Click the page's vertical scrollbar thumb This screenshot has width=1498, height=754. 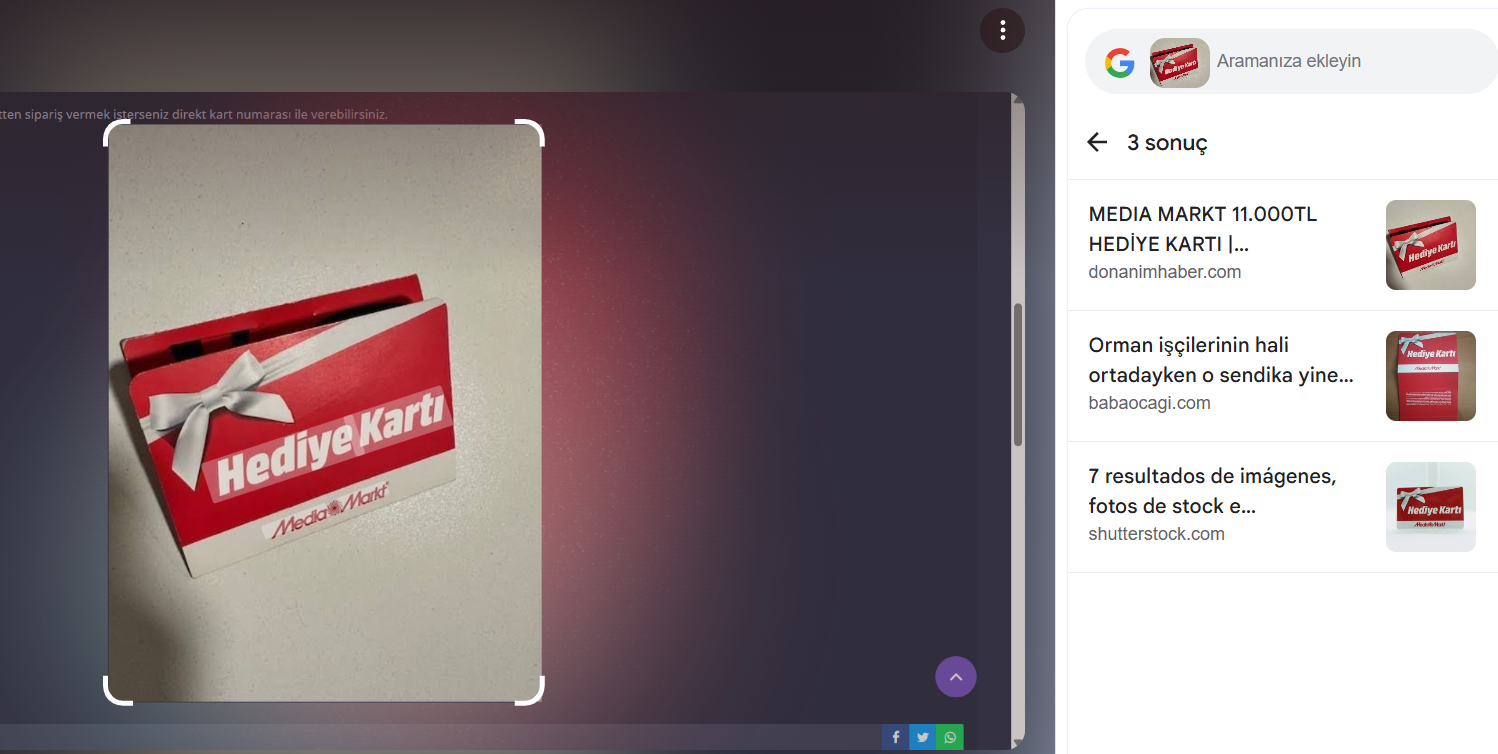(1018, 374)
